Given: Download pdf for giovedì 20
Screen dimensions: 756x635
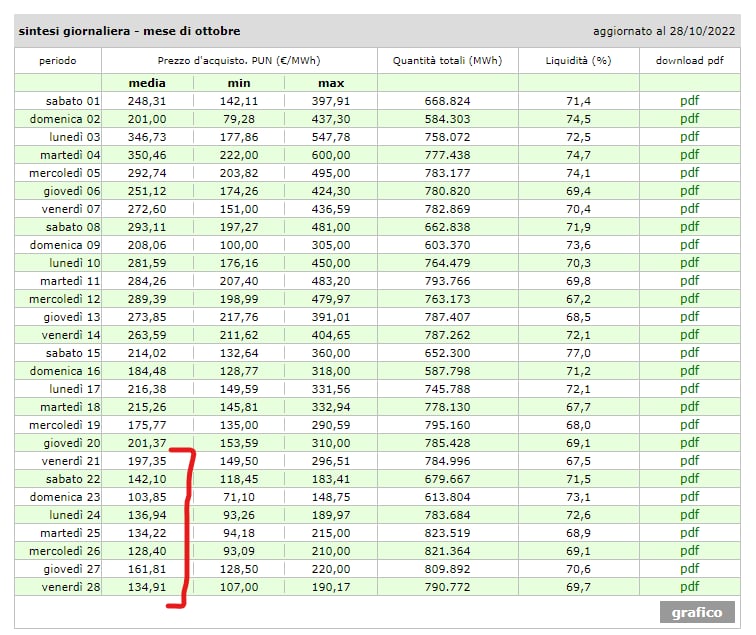Looking at the screenshot, I should [689, 443].
